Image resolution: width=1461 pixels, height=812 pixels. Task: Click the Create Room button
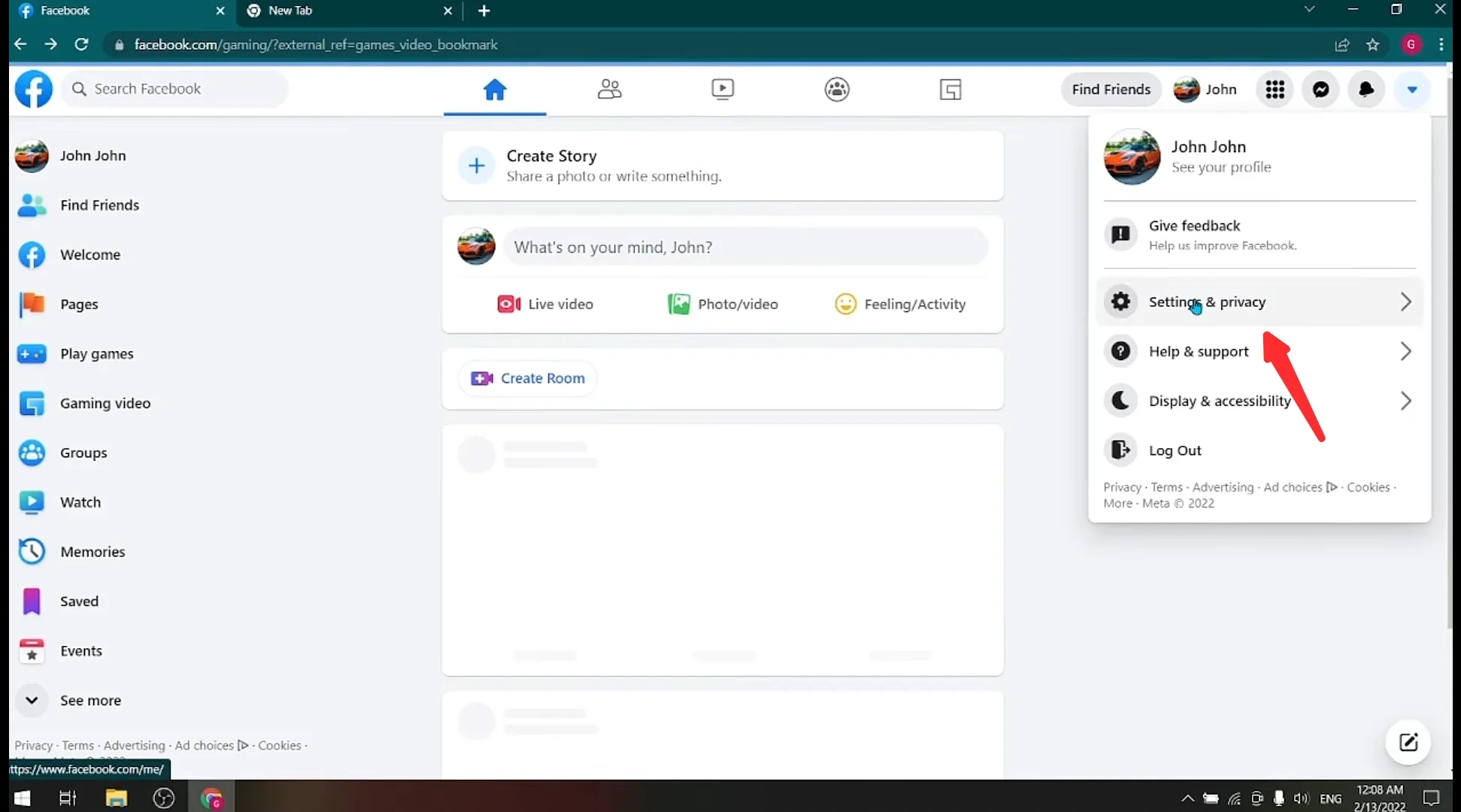528,378
